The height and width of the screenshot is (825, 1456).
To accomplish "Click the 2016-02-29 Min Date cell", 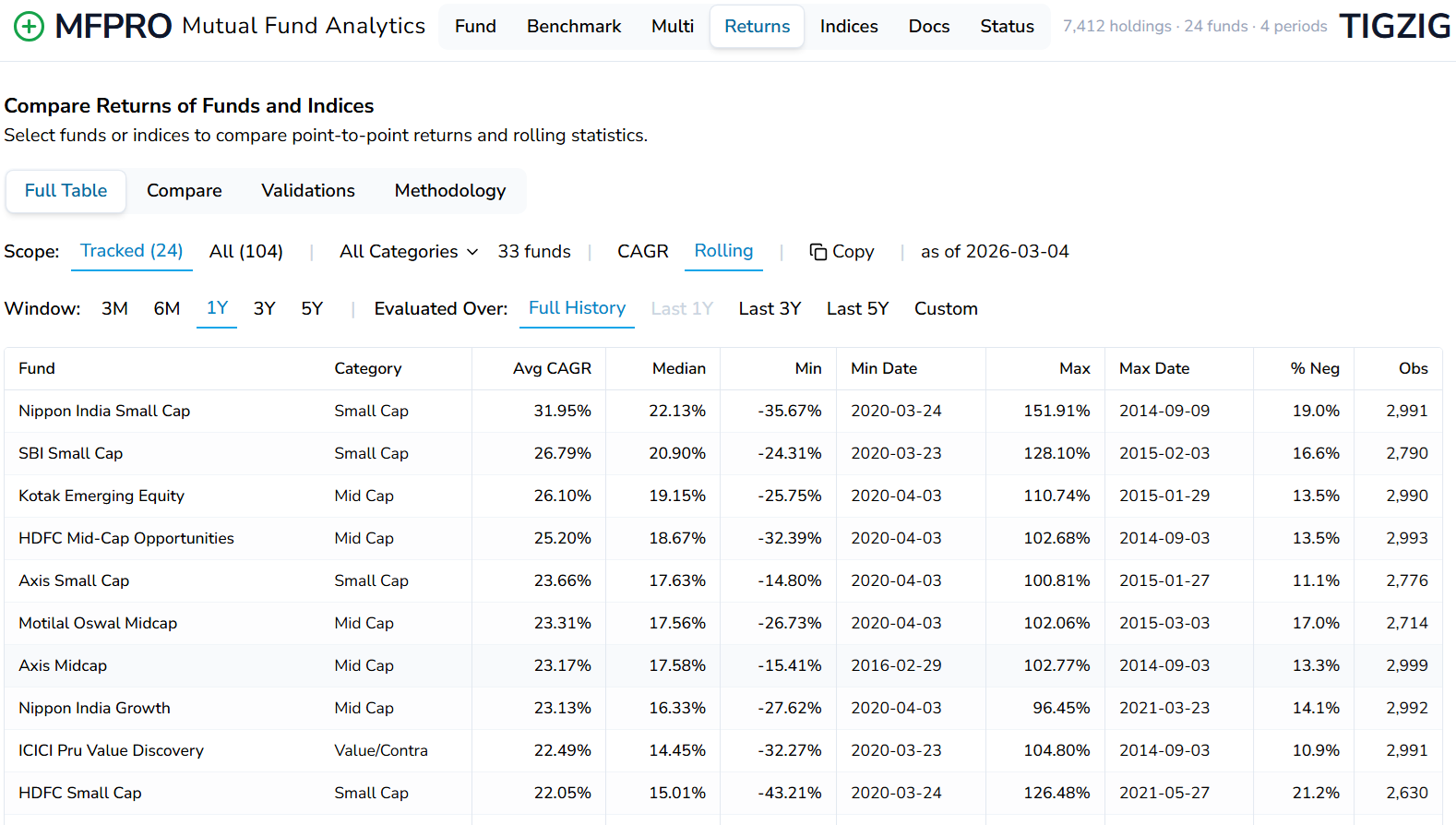I will (x=896, y=665).
